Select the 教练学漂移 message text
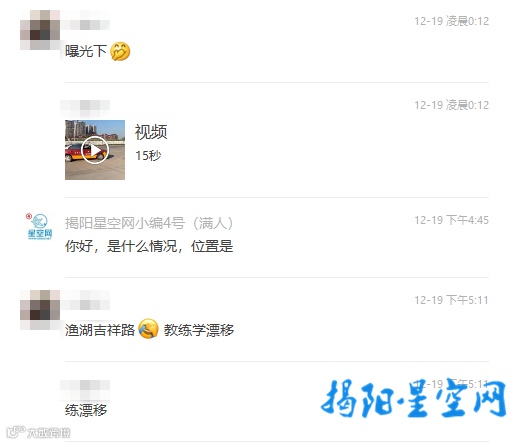 199,330
